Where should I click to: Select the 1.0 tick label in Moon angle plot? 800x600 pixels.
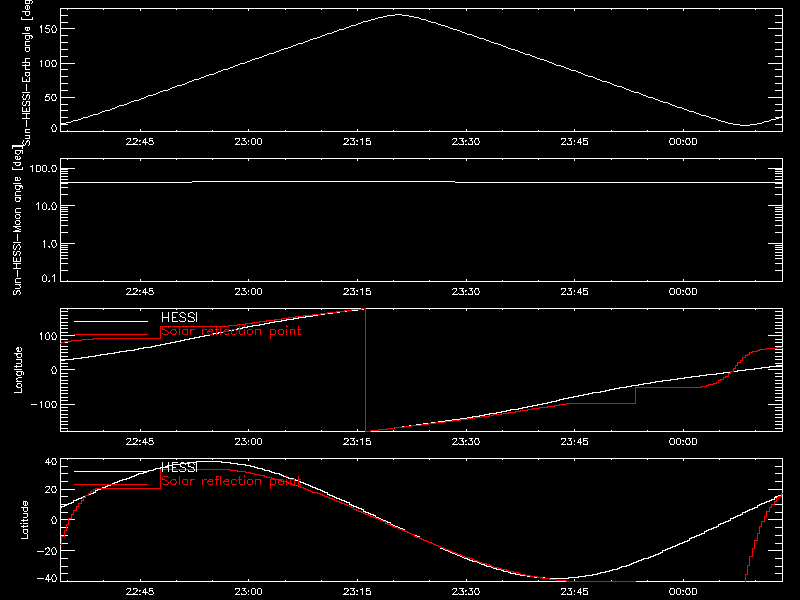pyautogui.click(x=50, y=244)
